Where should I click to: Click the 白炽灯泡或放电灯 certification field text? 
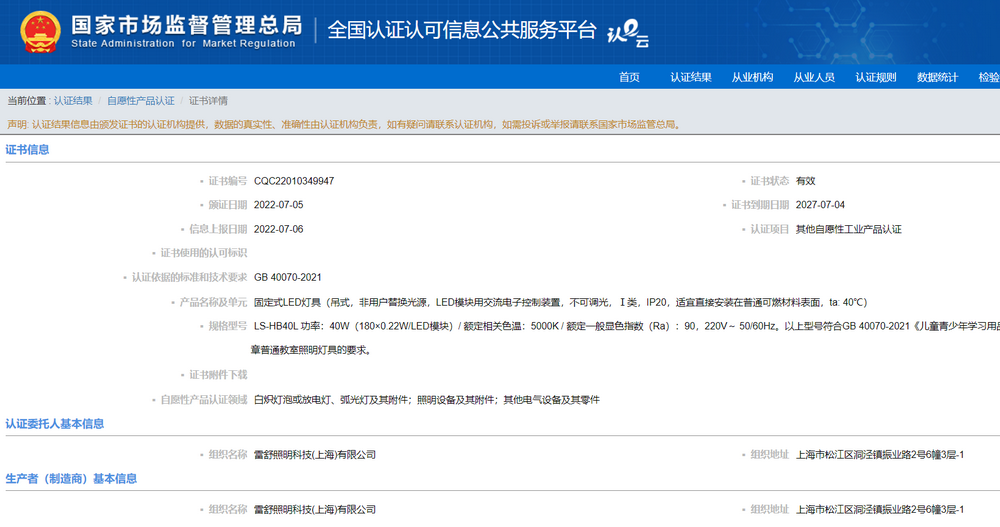(x=427, y=400)
